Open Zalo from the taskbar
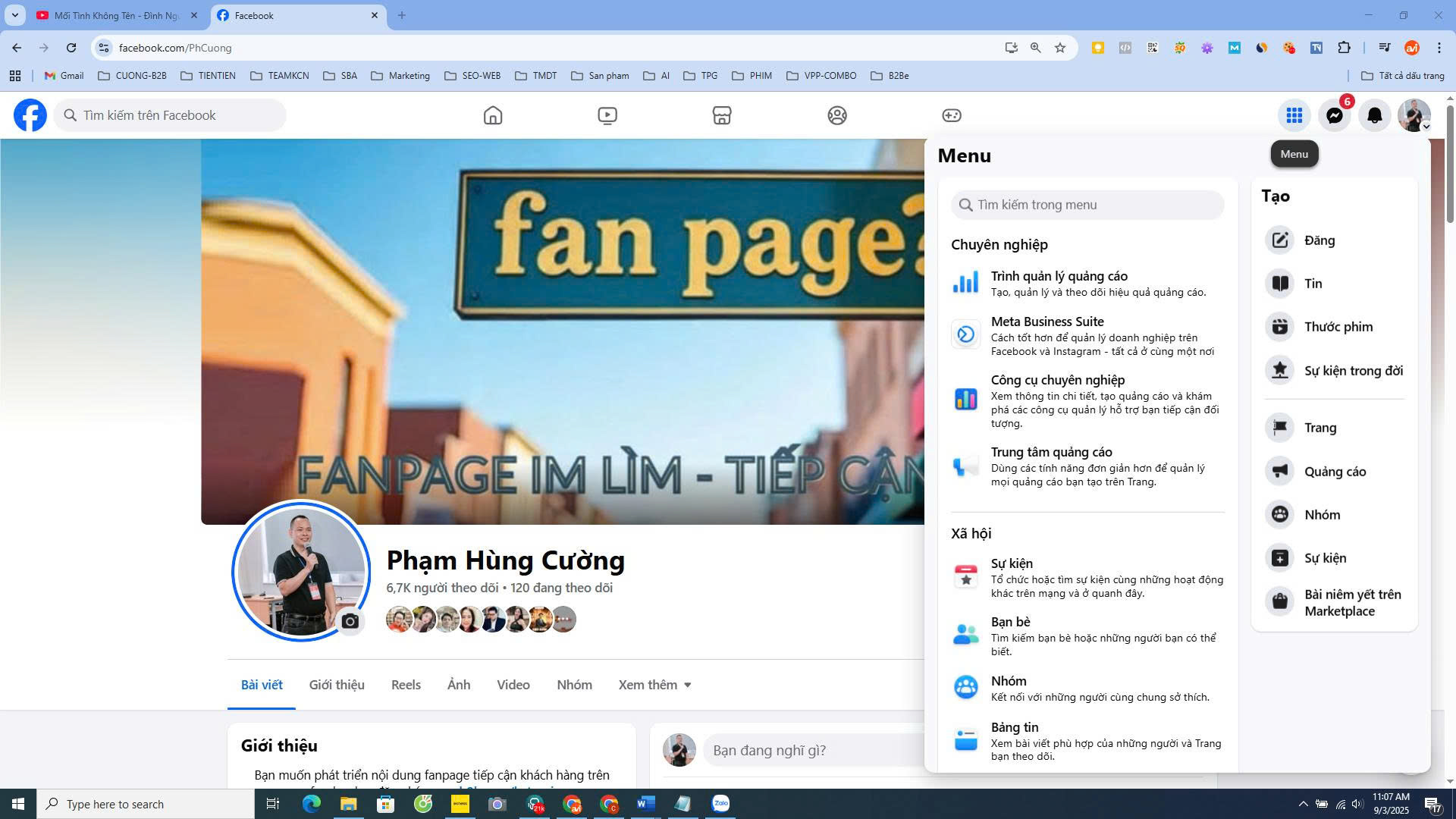 [x=720, y=804]
